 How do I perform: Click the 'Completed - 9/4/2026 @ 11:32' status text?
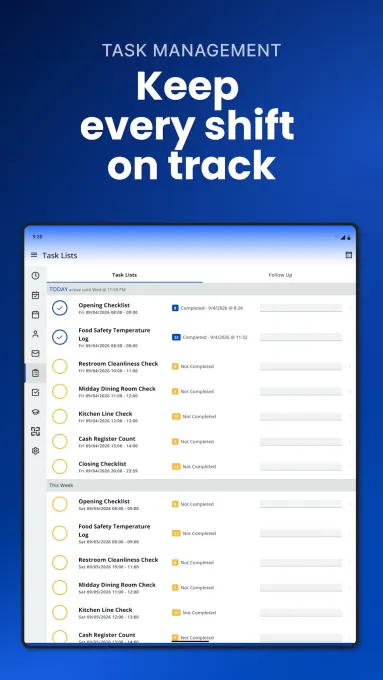[x=215, y=337]
